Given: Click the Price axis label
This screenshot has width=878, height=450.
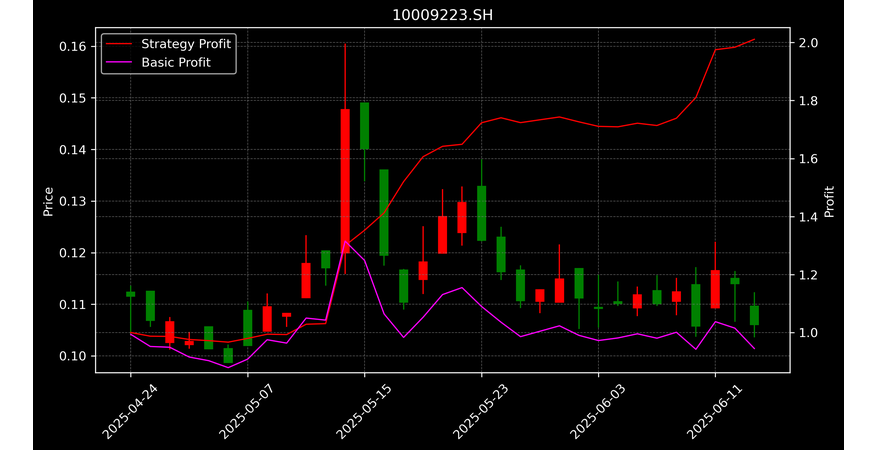Looking at the screenshot, I should (48, 202).
